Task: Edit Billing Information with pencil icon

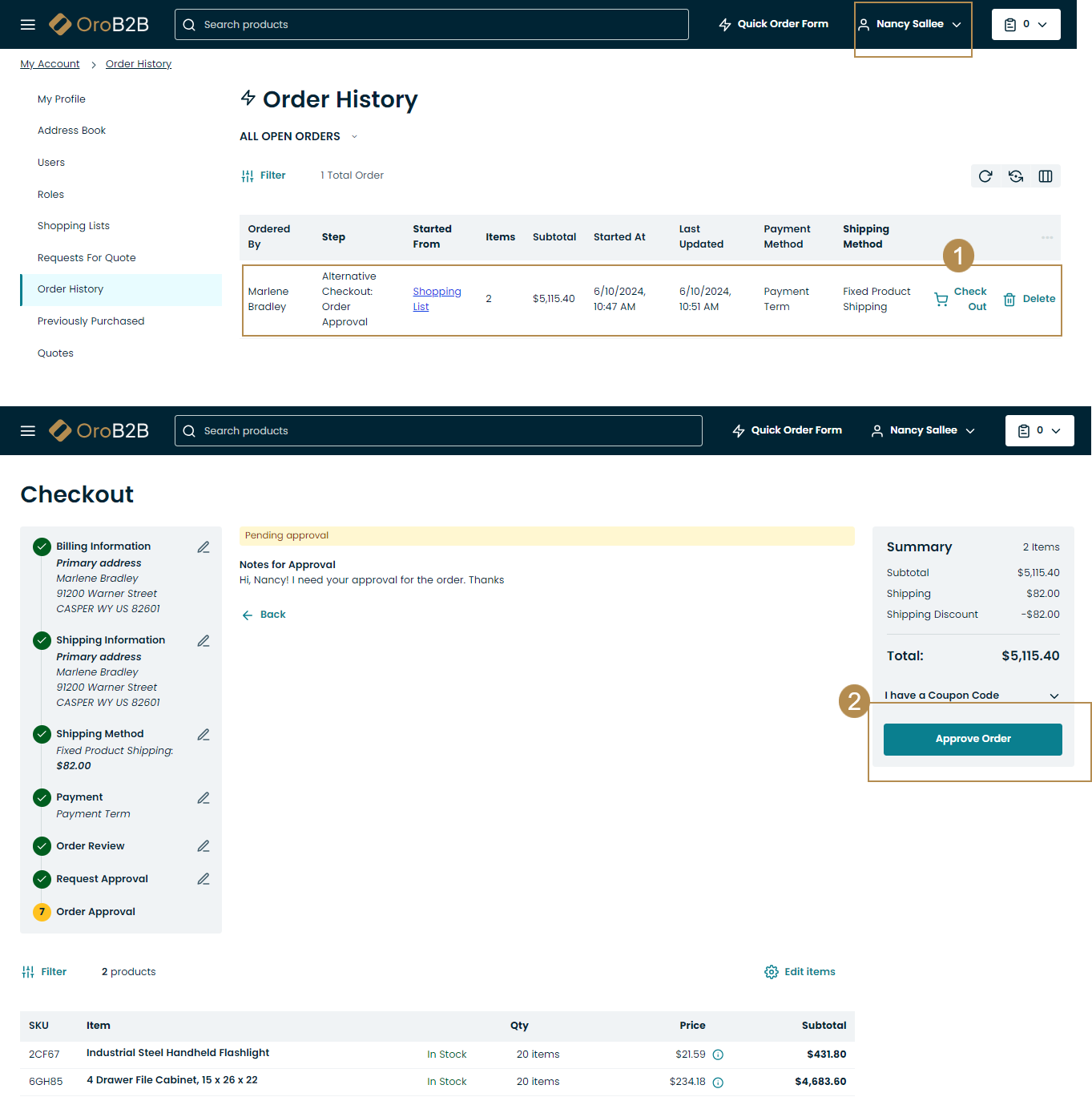Action: click(x=203, y=547)
